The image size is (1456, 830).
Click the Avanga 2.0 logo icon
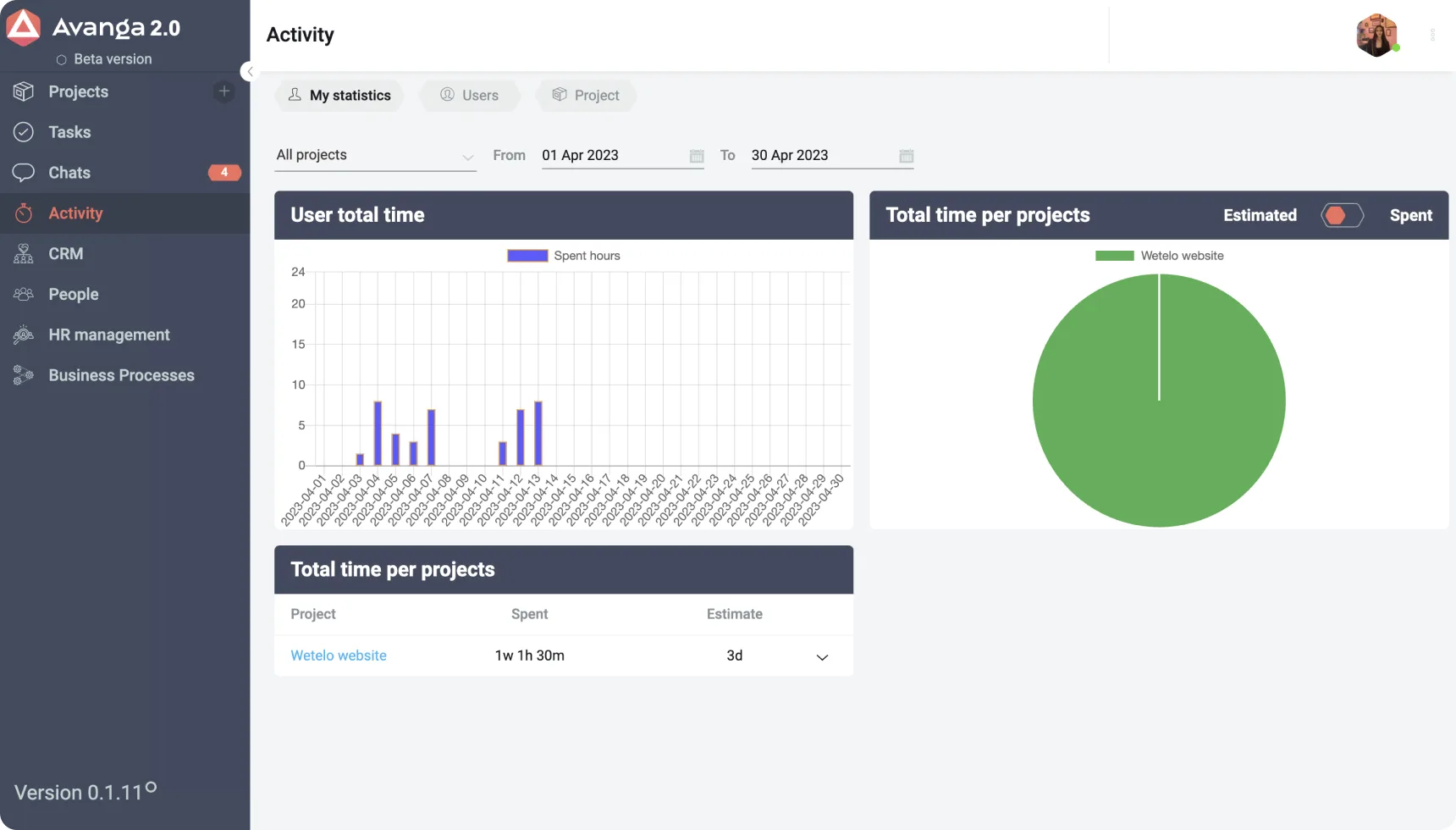(23, 27)
